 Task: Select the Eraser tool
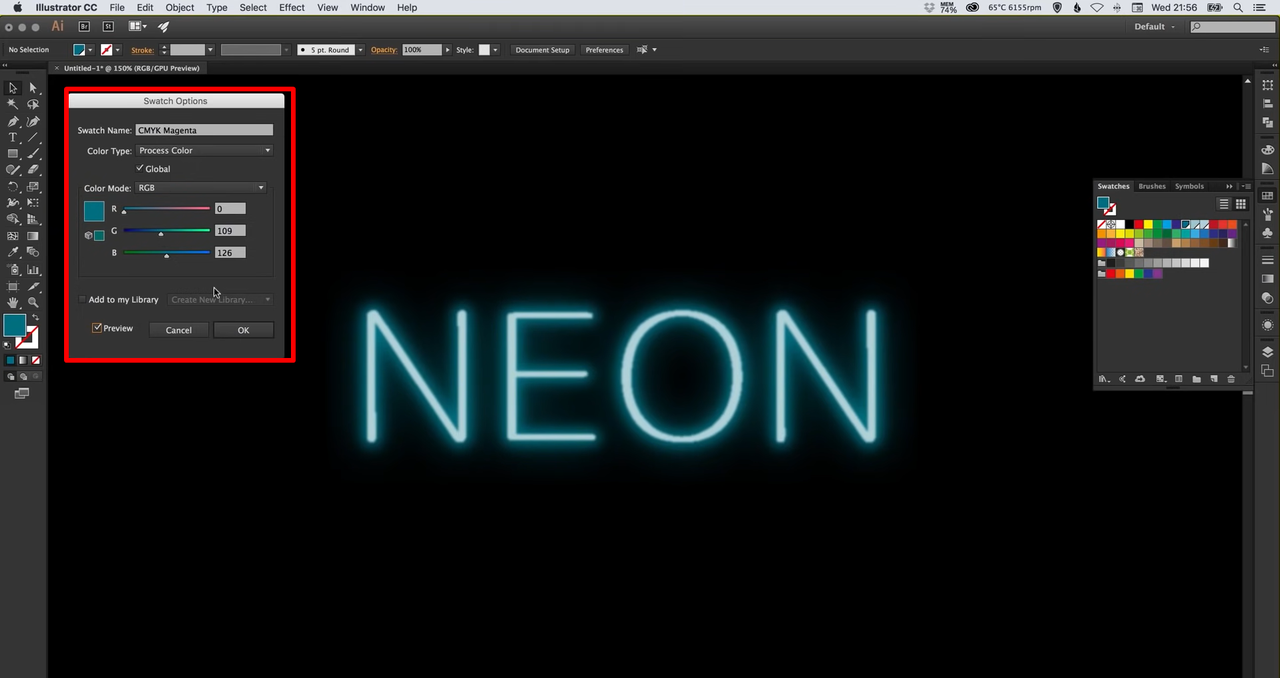coord(33,170)
